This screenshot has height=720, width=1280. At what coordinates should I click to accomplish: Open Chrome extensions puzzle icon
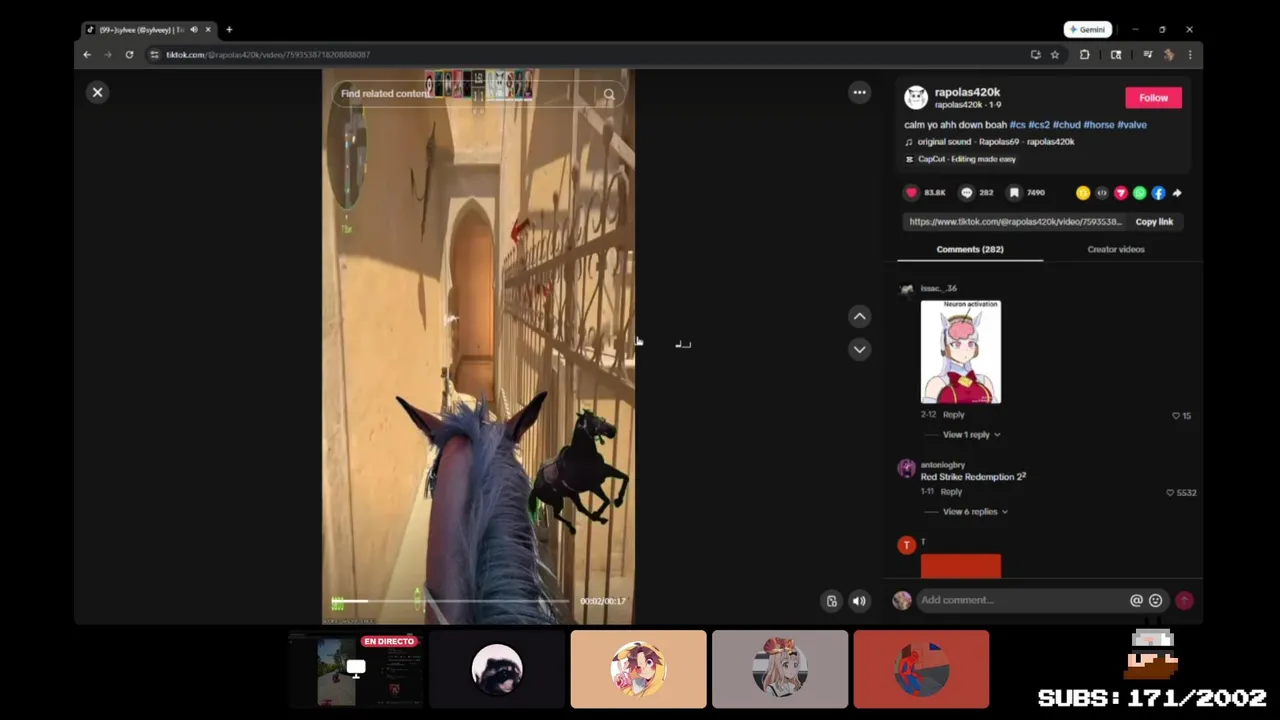(x=1084, y=55)
